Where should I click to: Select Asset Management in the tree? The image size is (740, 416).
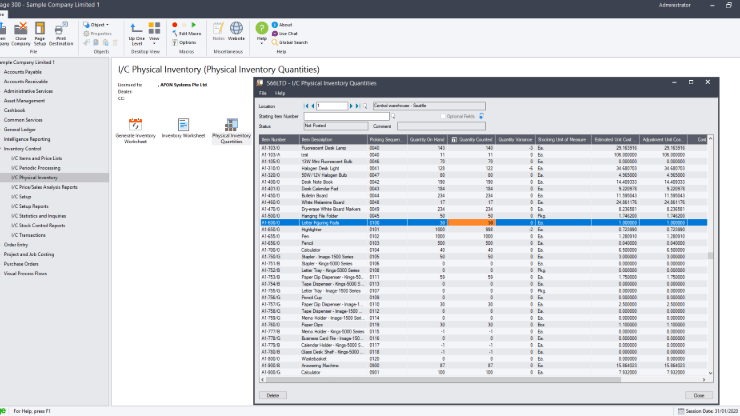pos(24,101)
